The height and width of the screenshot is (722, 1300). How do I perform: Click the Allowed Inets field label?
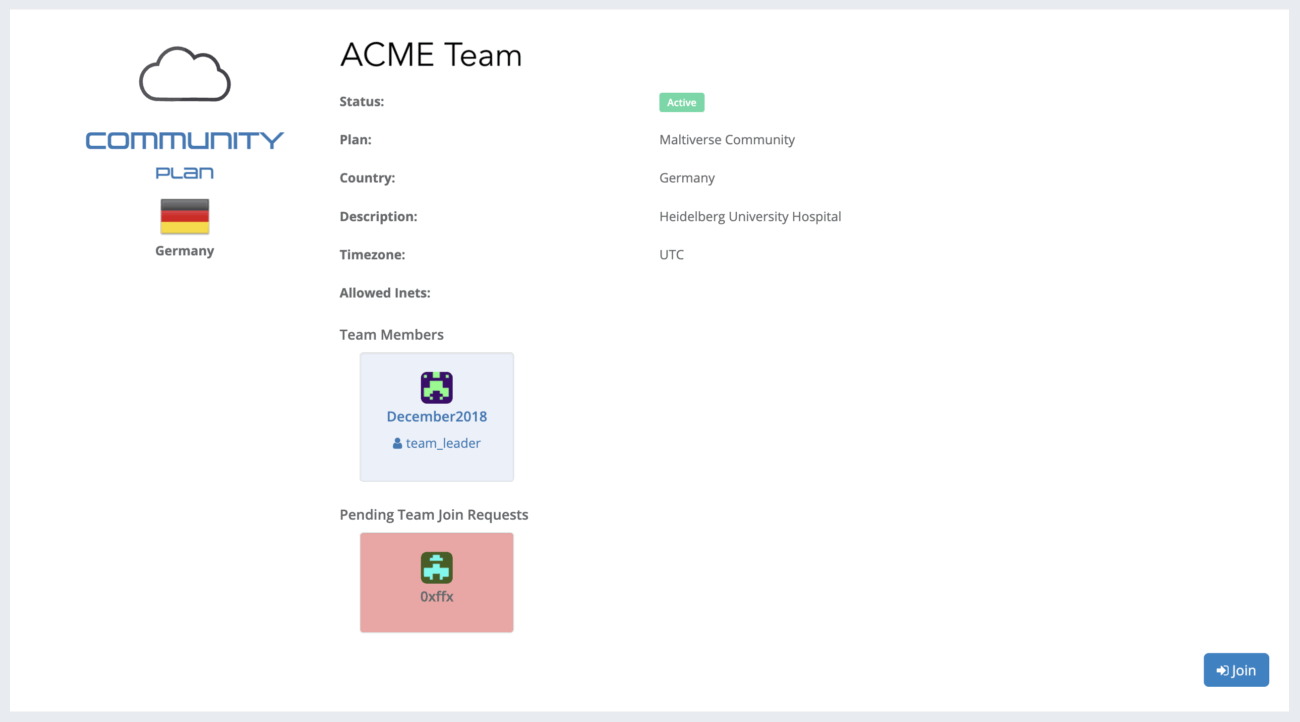point(385,293)
